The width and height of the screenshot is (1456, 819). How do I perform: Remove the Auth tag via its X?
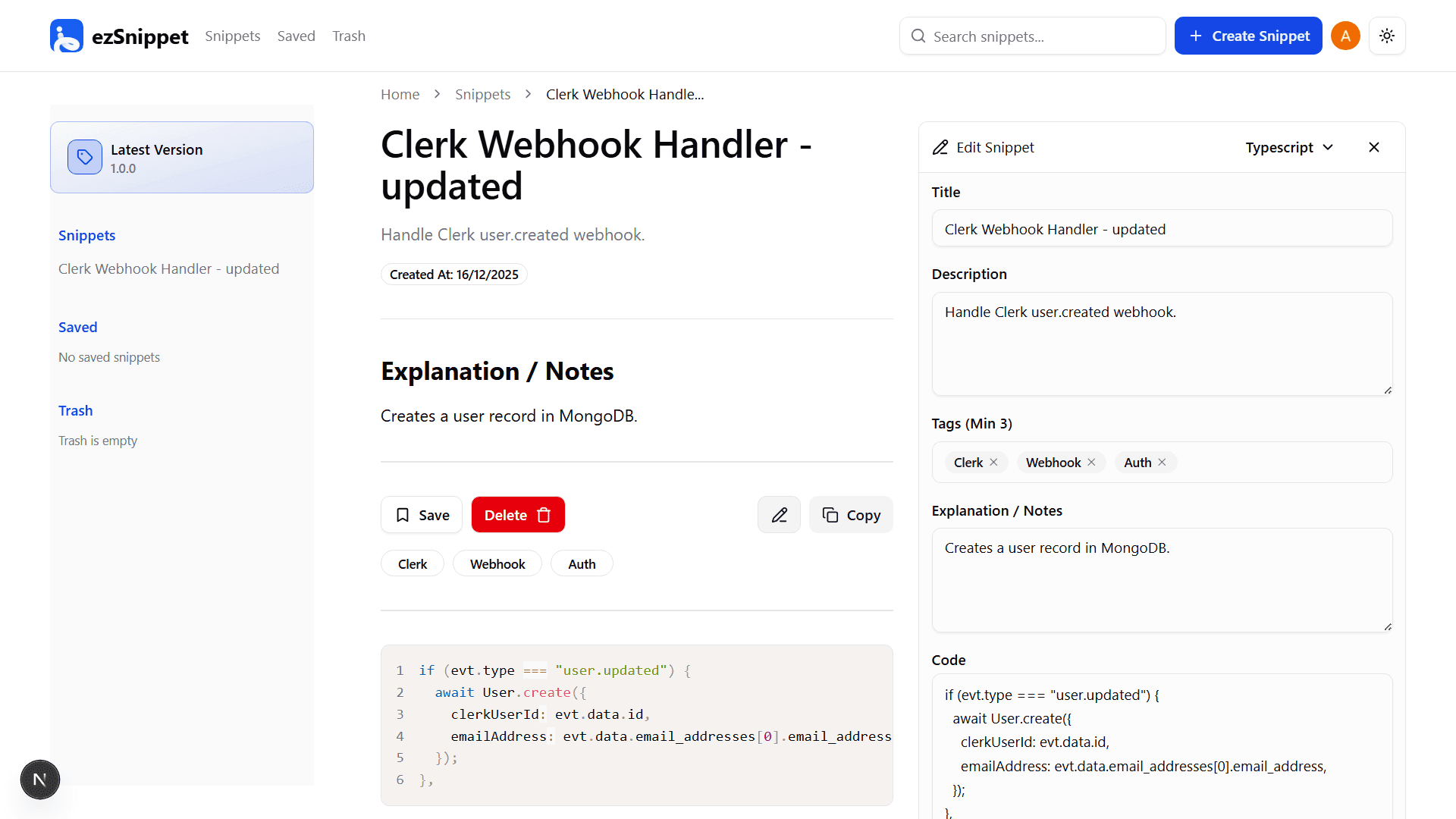coord(1162,462)
